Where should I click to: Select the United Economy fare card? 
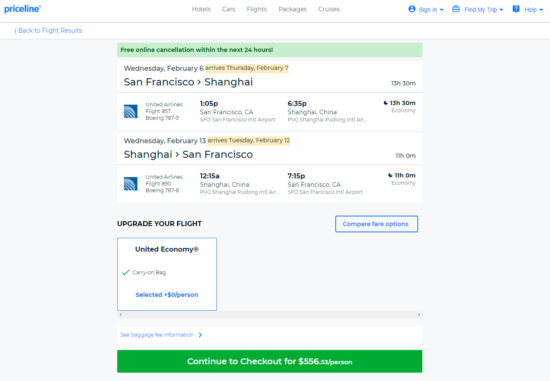pyautogui.click(x=167, y=274)
